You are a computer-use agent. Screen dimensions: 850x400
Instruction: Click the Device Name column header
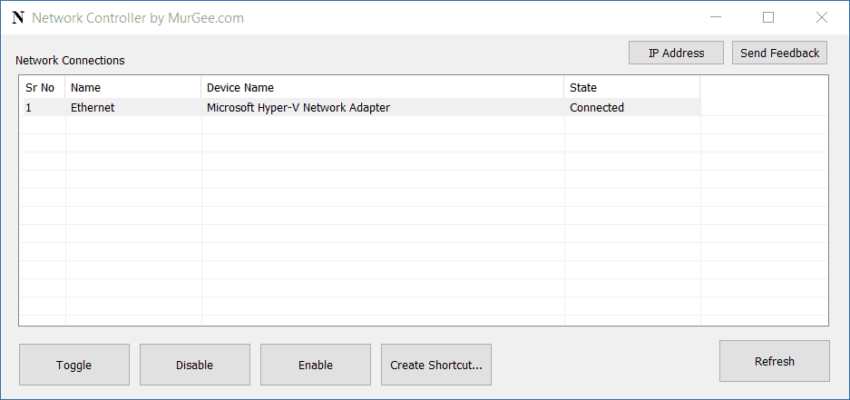pos(383,87)
